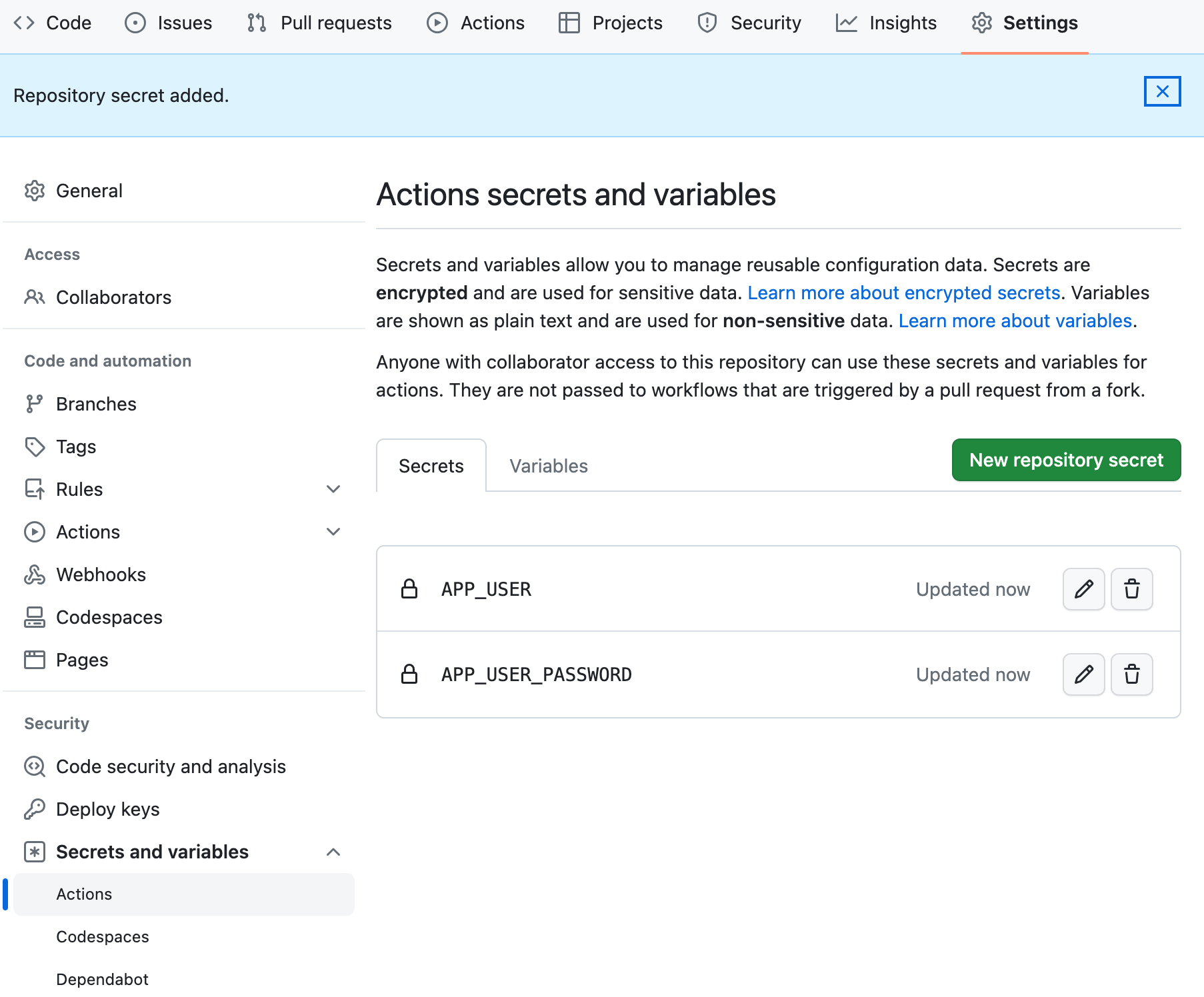Switch to the Variables tab
The height and width of the screenshot is (997, 1204).
tap(549, 466)
